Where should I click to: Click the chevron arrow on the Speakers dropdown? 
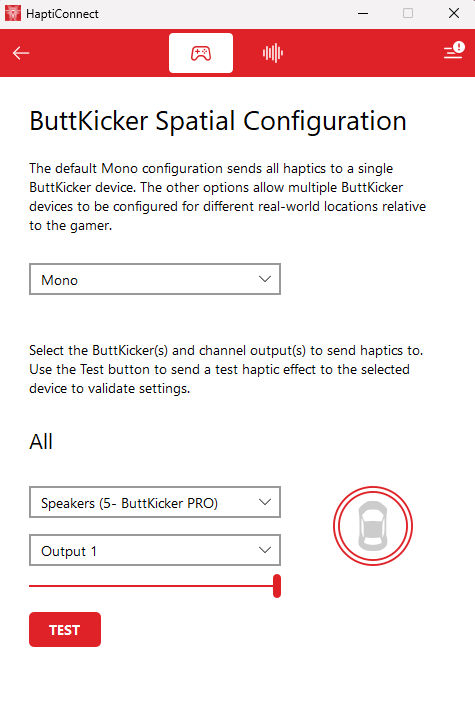pos(265,502)
